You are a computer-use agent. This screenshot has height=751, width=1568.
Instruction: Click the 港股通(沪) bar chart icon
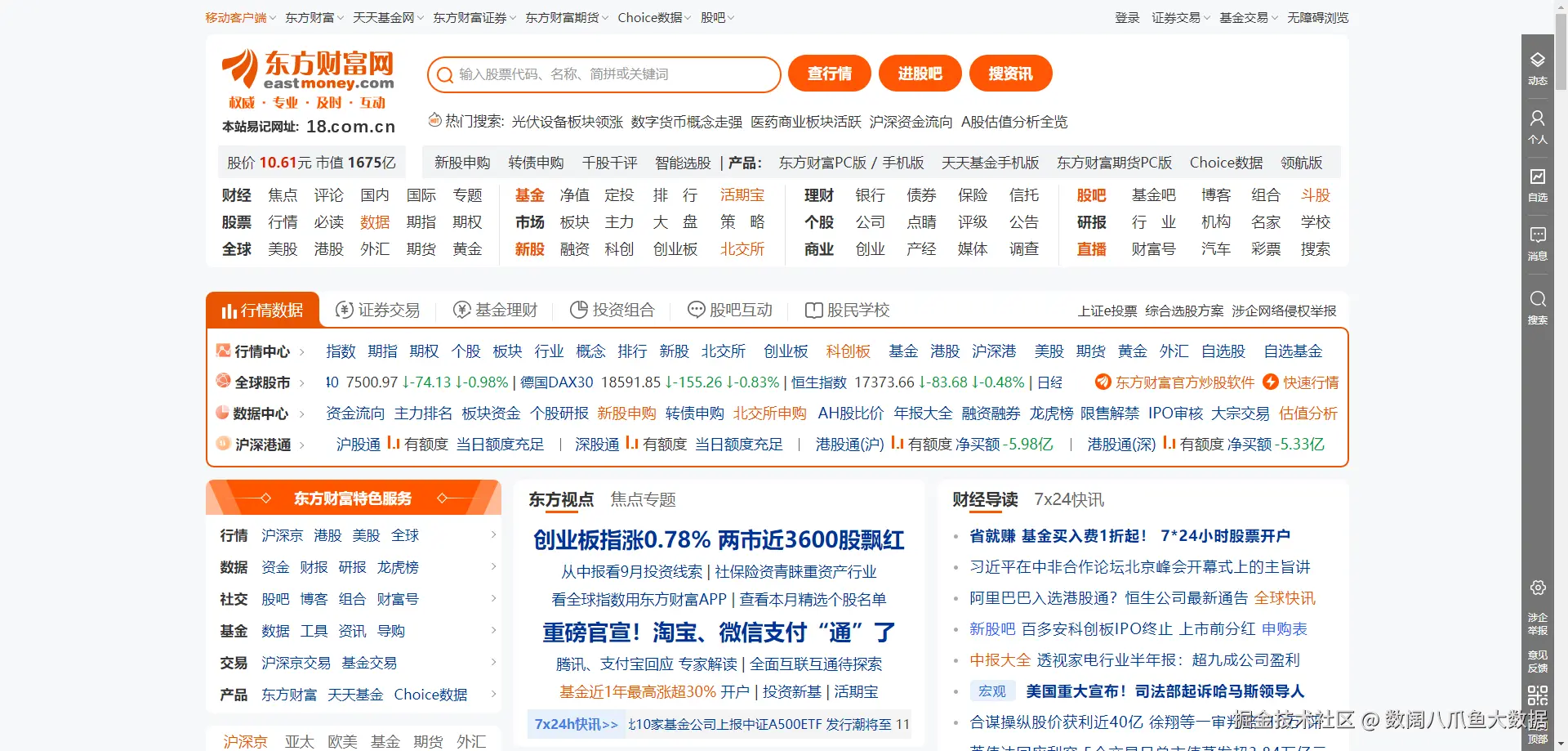coord(897,443)
